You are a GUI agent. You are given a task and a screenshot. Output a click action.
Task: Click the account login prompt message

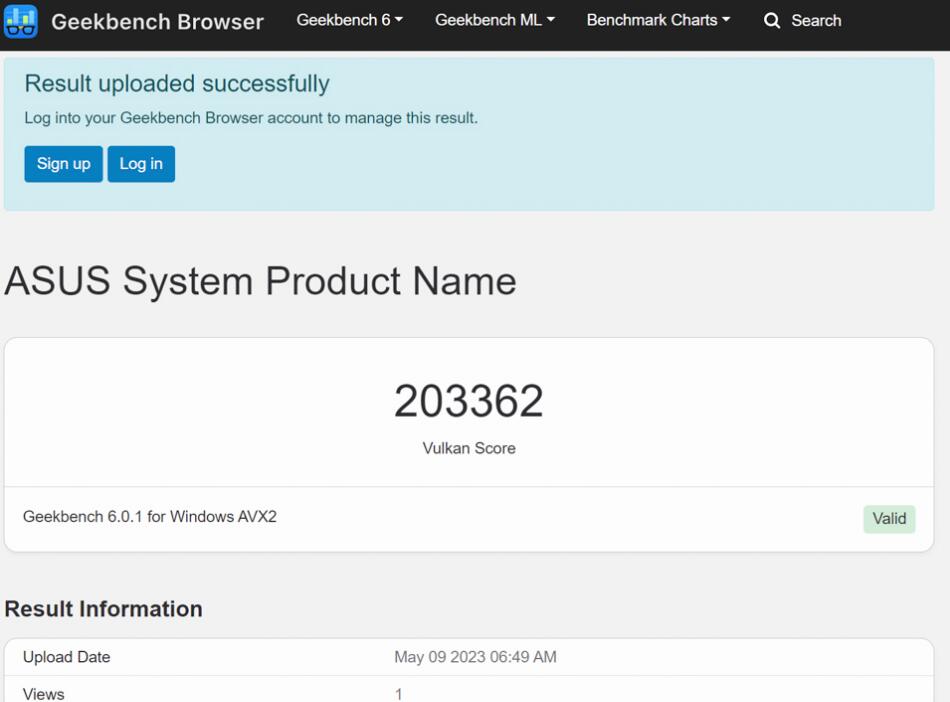click(x=251, y=118)
